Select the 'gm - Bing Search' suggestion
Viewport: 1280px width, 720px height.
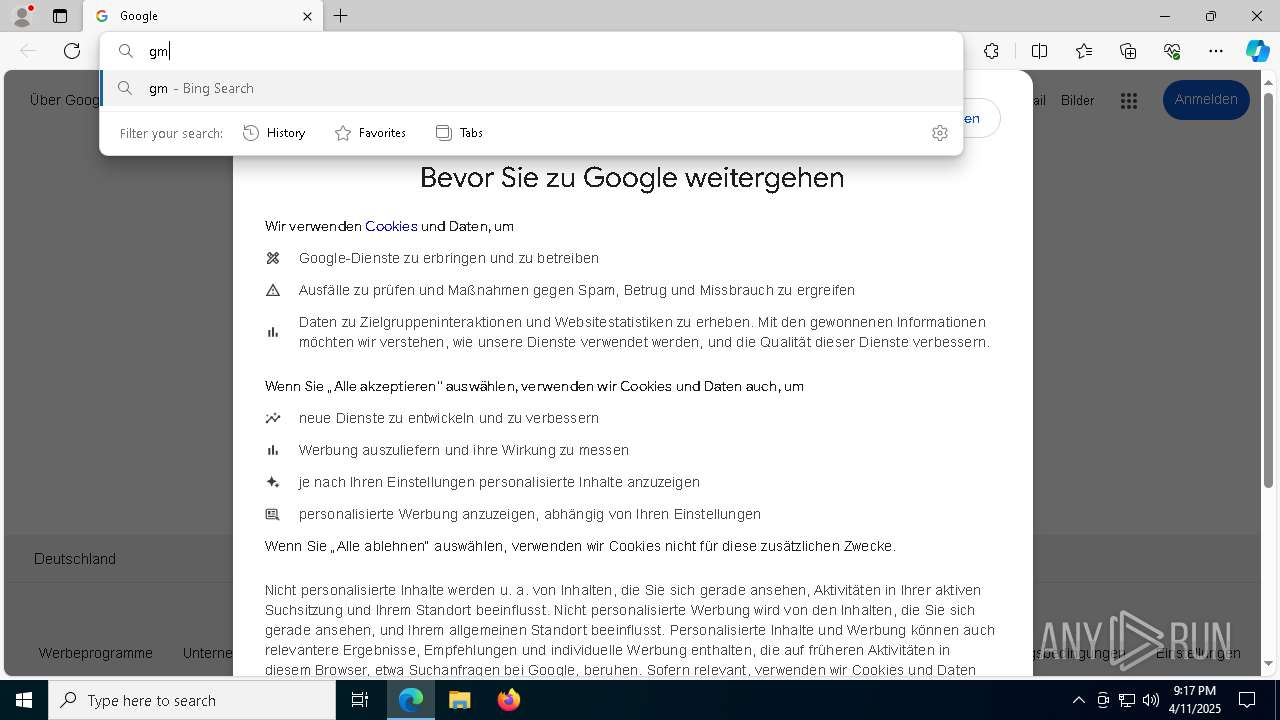pos(531,88)
